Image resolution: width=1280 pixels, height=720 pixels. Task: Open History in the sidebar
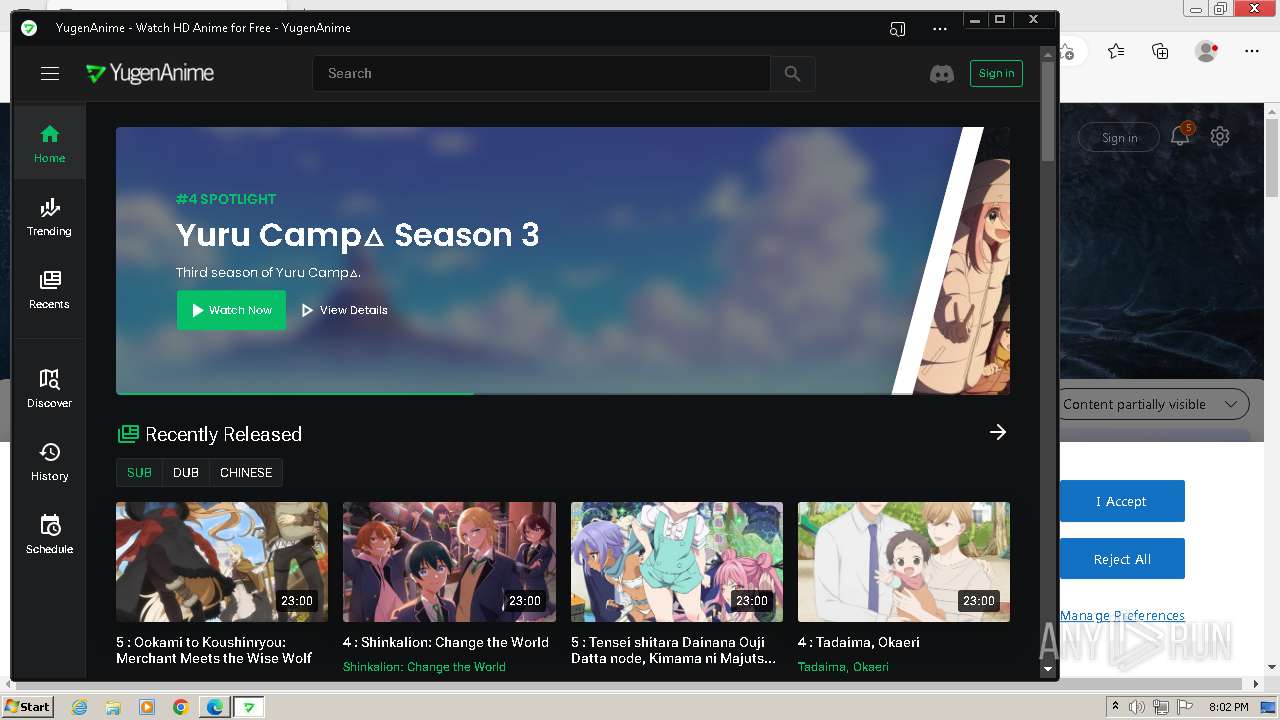pos(49,462)
